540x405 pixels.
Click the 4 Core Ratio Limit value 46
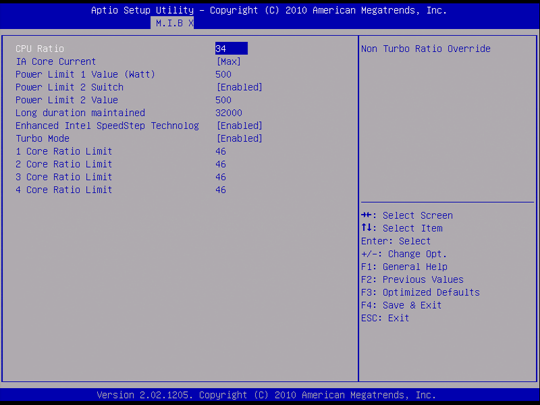pos(221,190)
